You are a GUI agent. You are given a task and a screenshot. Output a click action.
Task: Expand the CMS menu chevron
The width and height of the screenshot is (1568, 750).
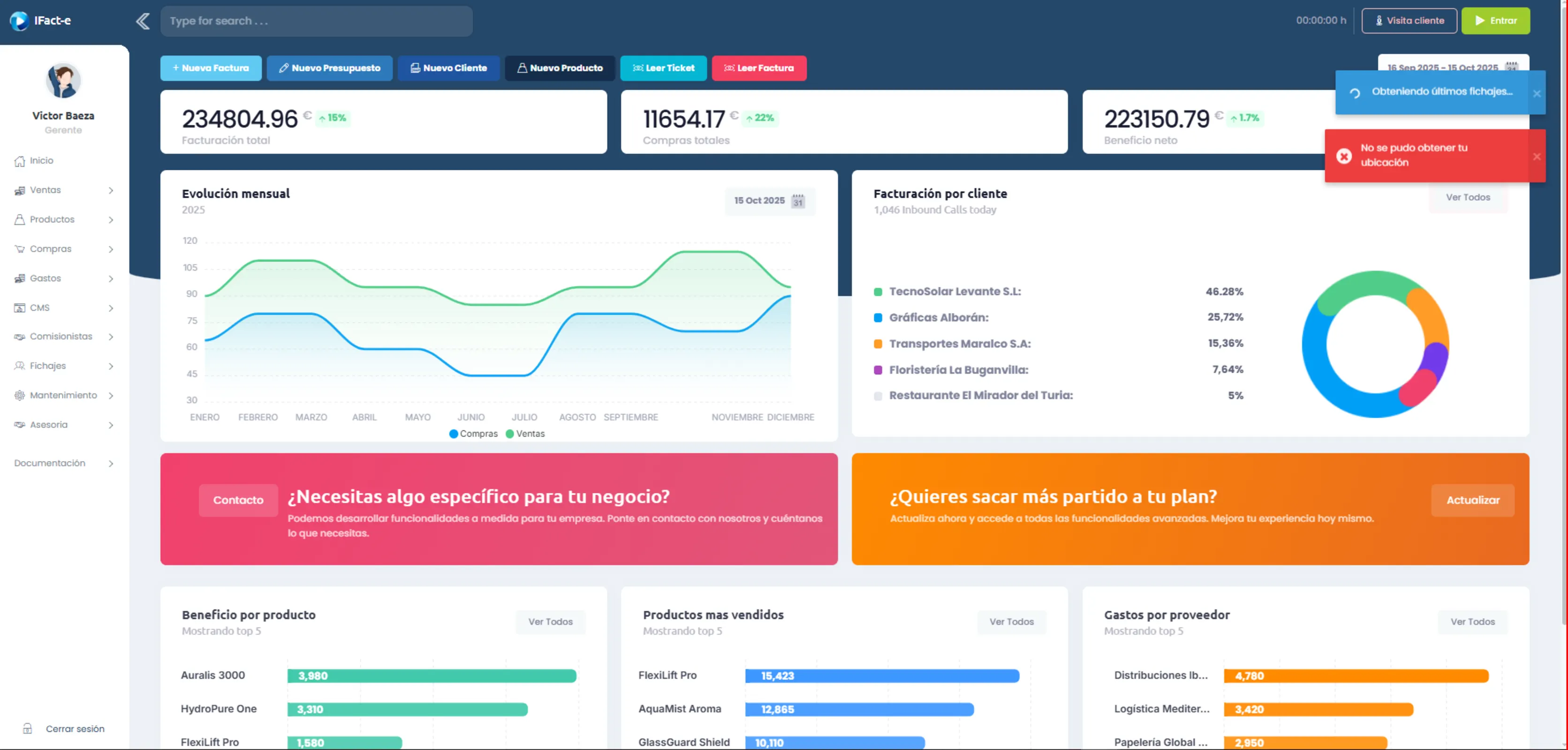[x=111, y=308]
